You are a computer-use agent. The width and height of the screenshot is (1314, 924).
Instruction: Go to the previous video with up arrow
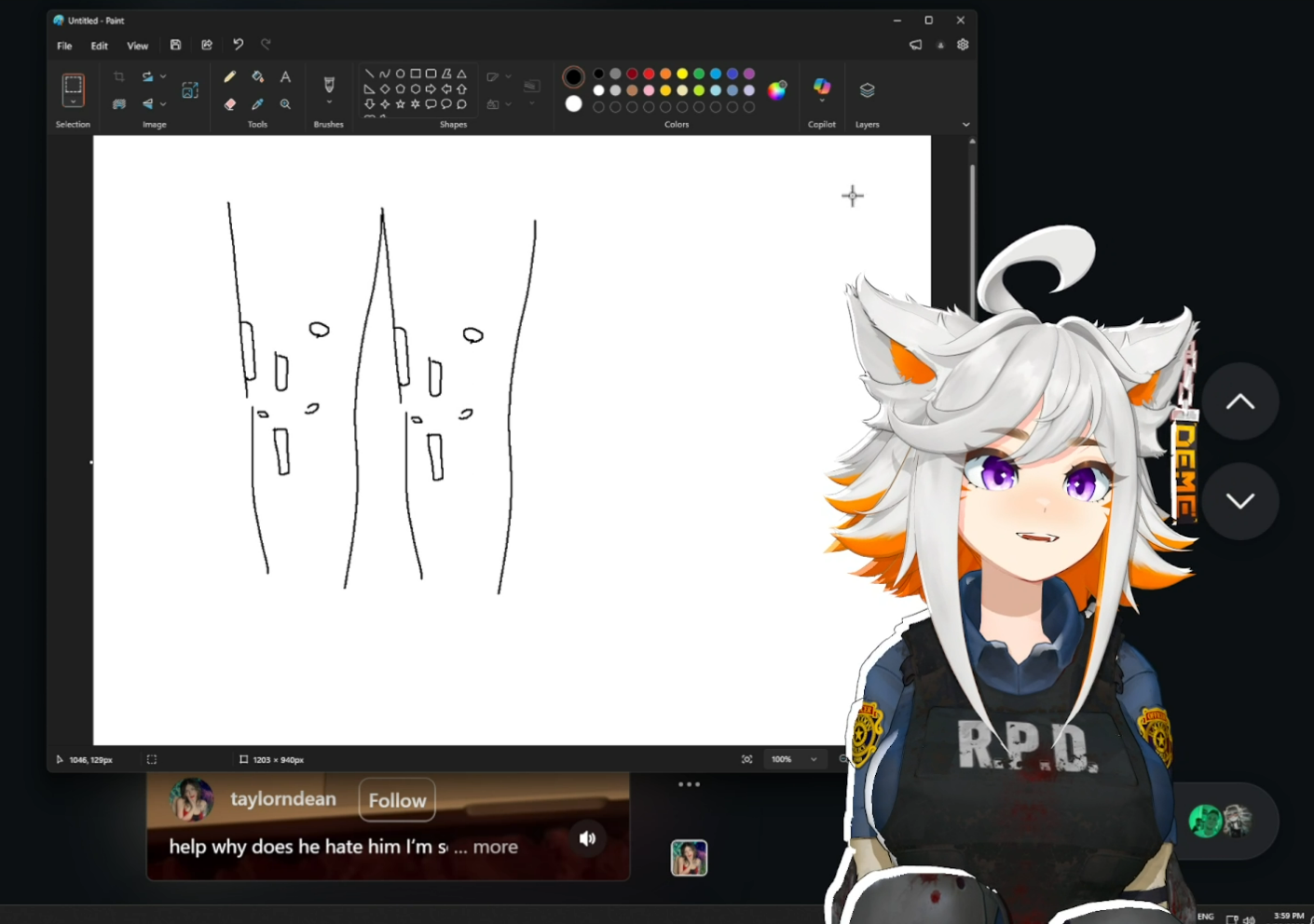tap(1239, 401)
